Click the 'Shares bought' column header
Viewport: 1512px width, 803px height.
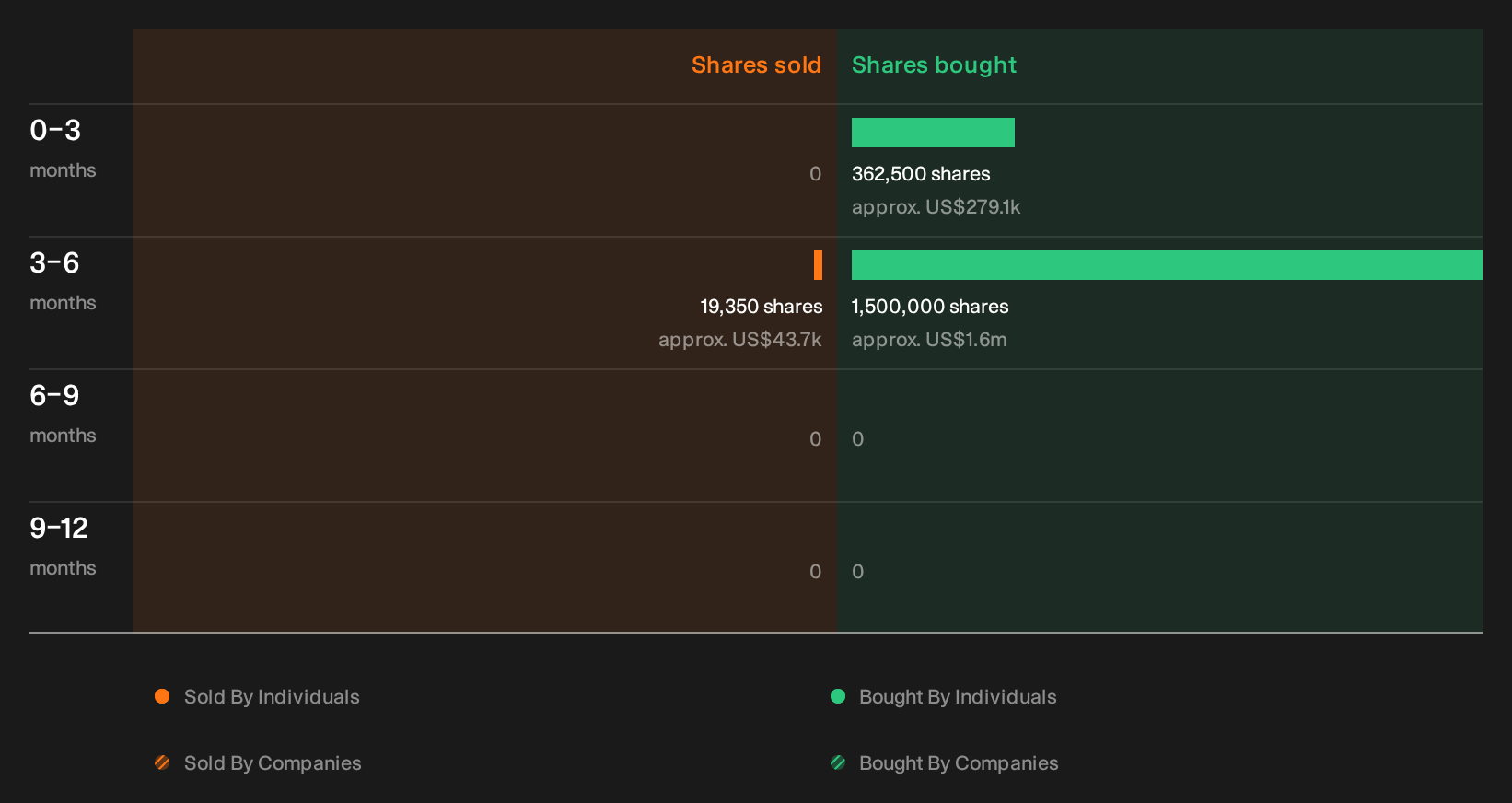[x=934, y=65]
